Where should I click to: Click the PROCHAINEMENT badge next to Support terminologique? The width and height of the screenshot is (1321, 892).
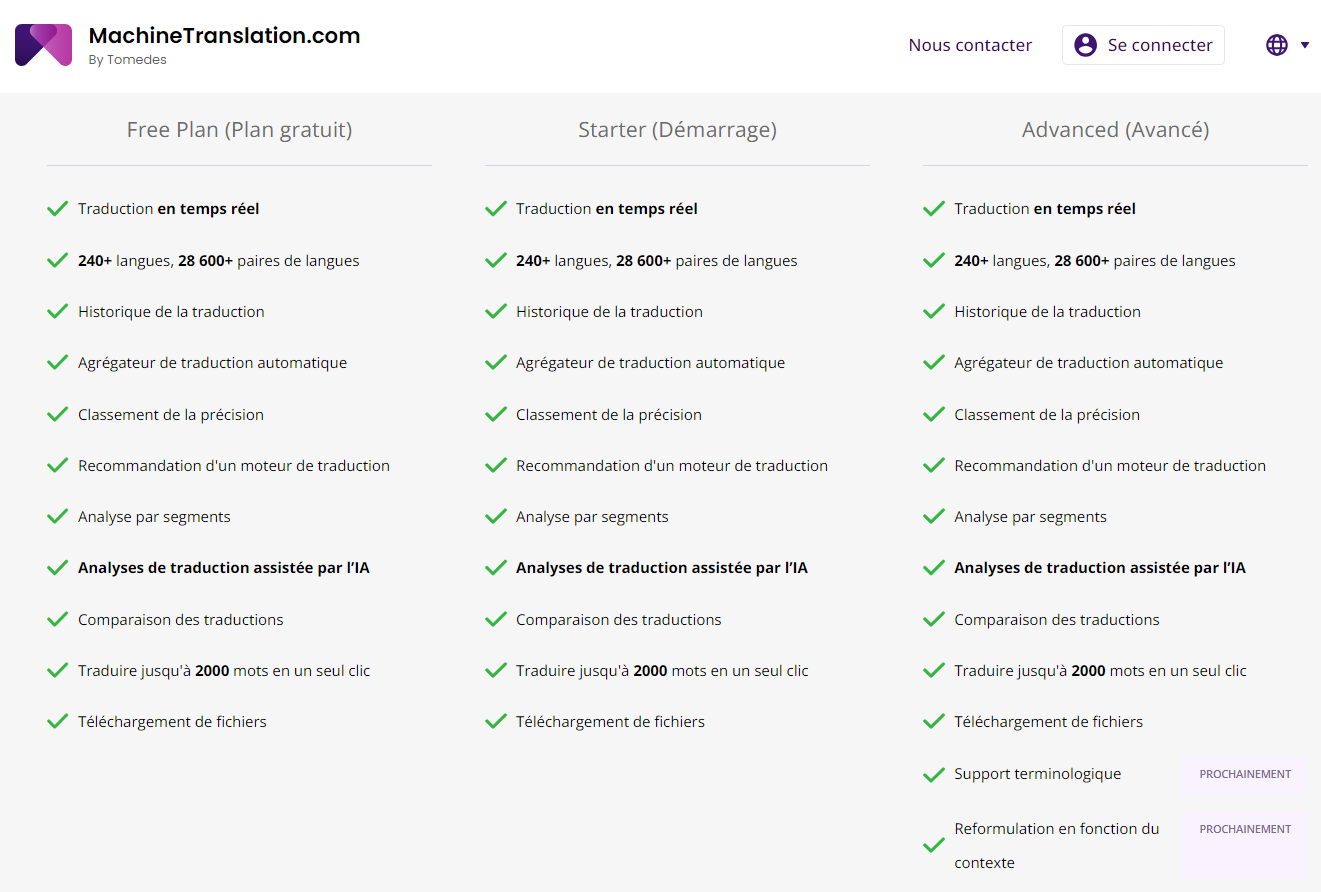click(x=1245, y=774)
